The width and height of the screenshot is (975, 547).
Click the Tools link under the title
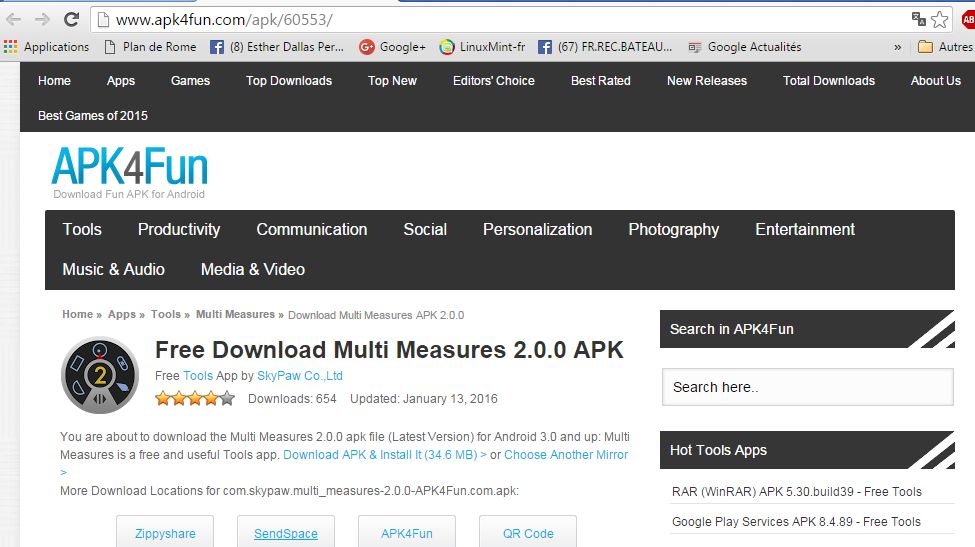pos(198,376)
